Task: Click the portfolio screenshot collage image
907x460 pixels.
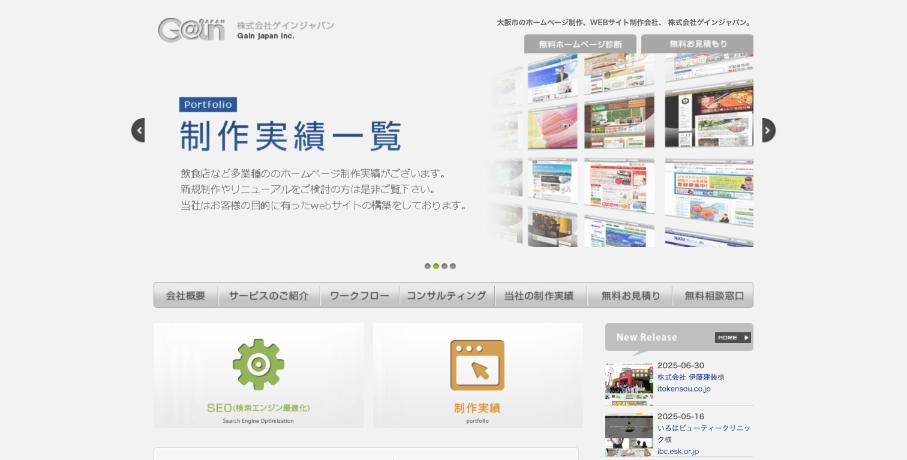Action: 621,150
